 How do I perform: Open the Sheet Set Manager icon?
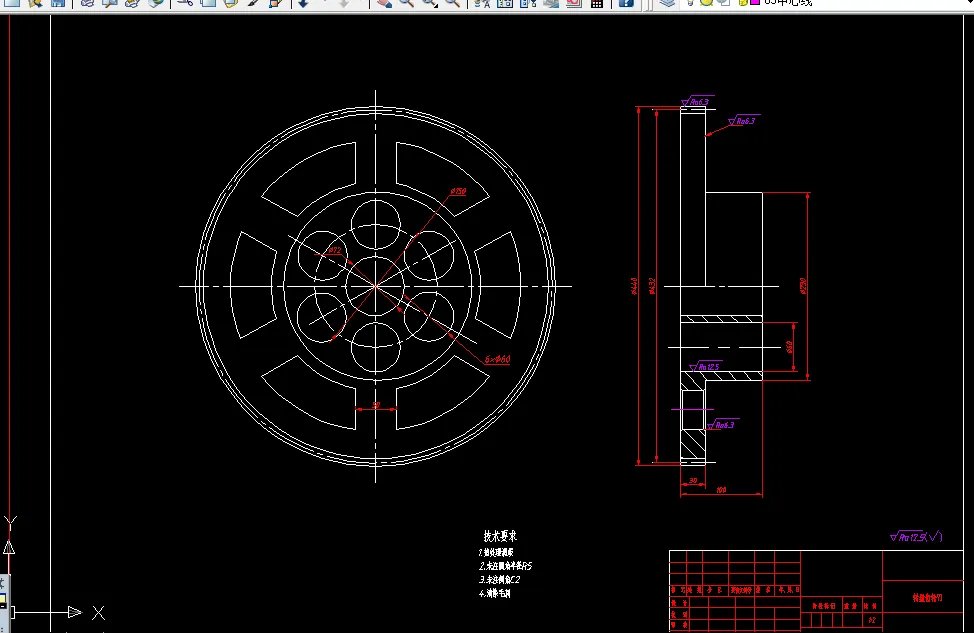click(527, 2)
